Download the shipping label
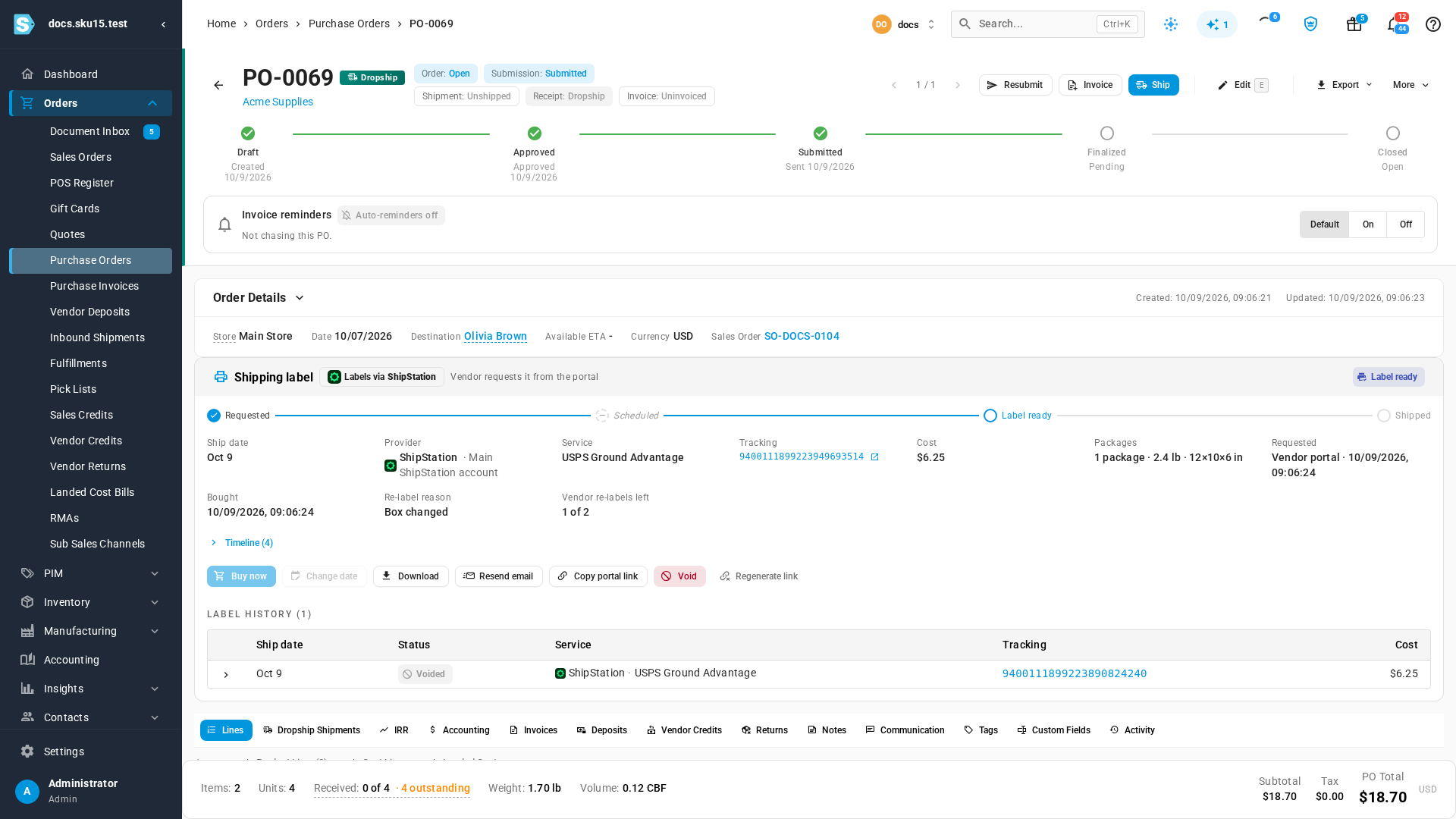The image size is (1456, 819). (x=410, y=576)
